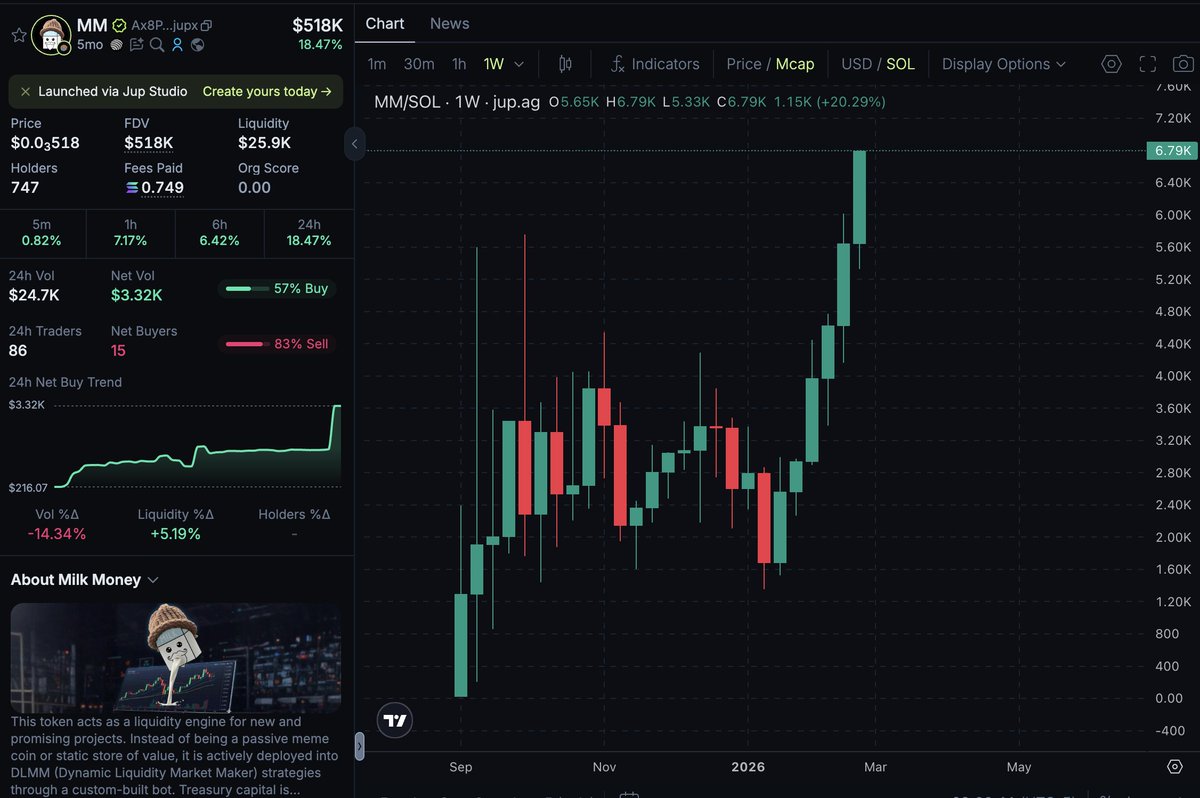
Task: Select the 6h price change tab
Action: pyautogui.click(x=219, y=233)
